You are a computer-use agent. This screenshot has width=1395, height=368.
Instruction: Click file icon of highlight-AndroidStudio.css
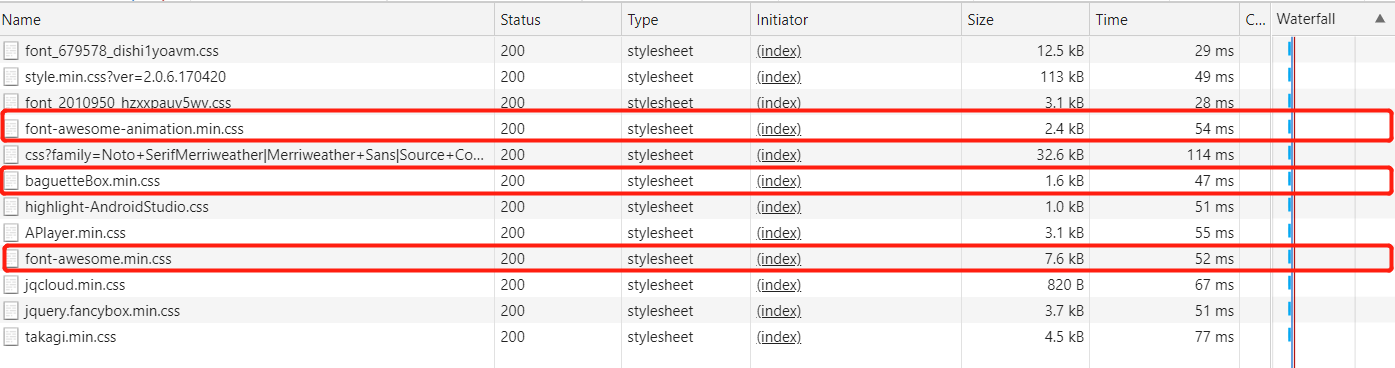(x=11, y=207)
